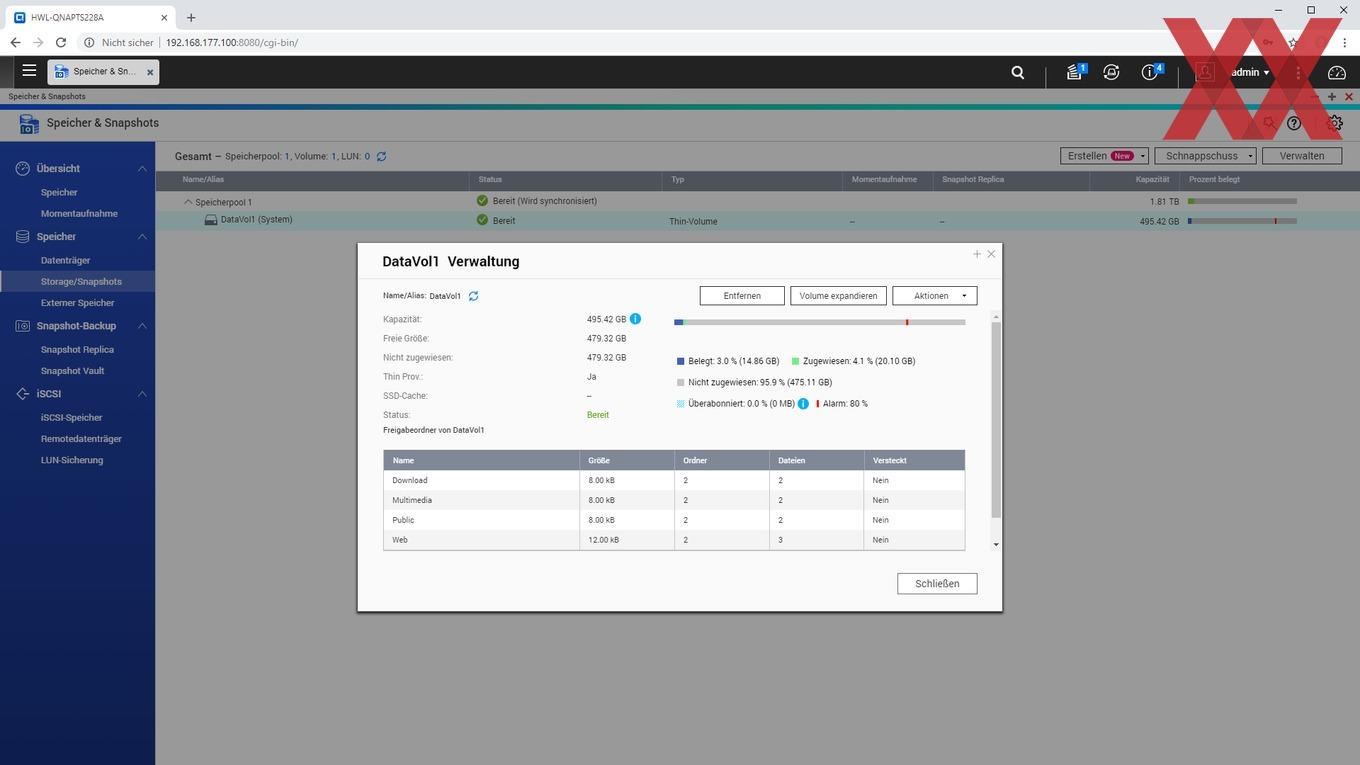
Task: Click the info icon beside Überabonniert
Action: coord(803,404)
